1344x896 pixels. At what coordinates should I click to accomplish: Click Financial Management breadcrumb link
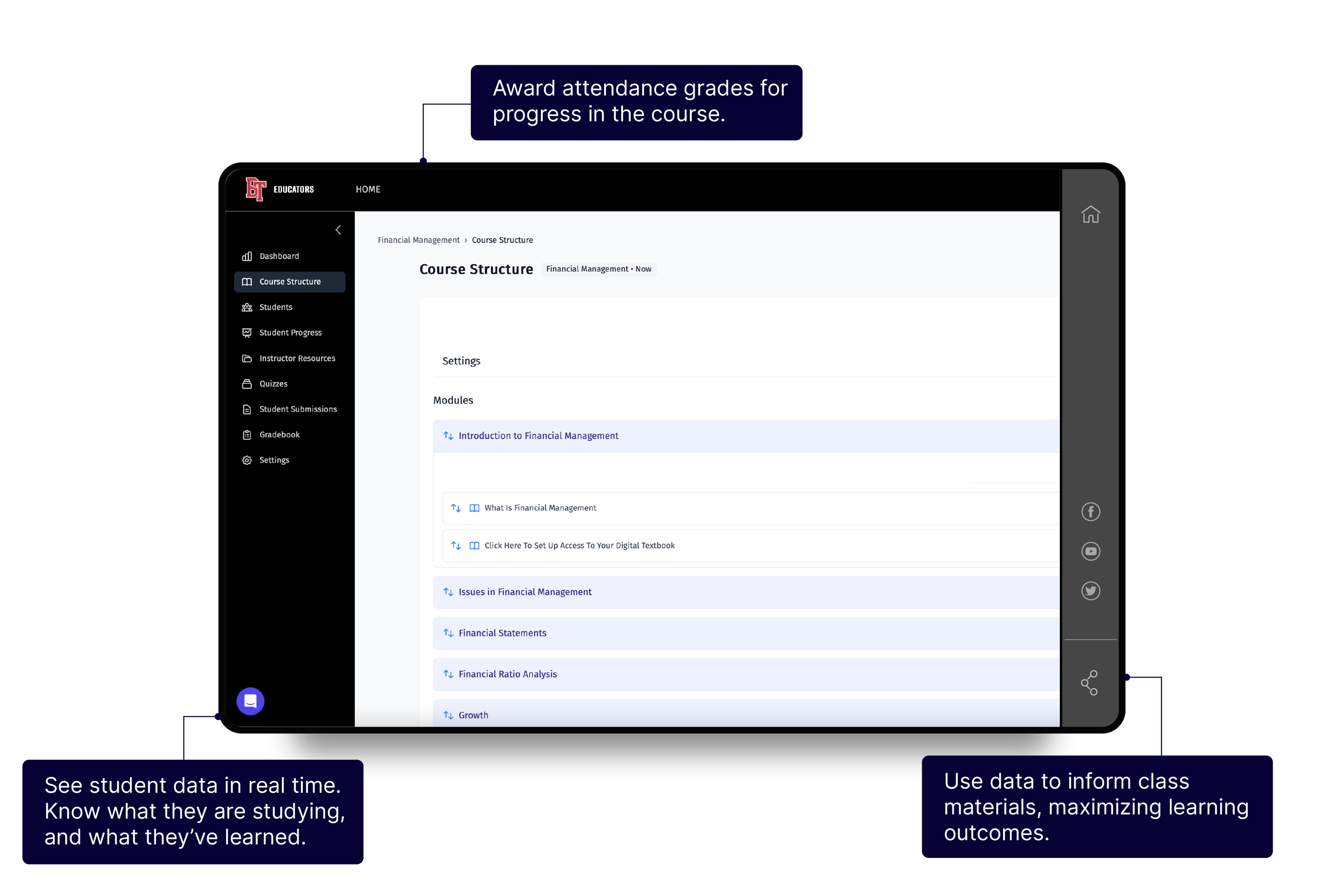[418, 240]
